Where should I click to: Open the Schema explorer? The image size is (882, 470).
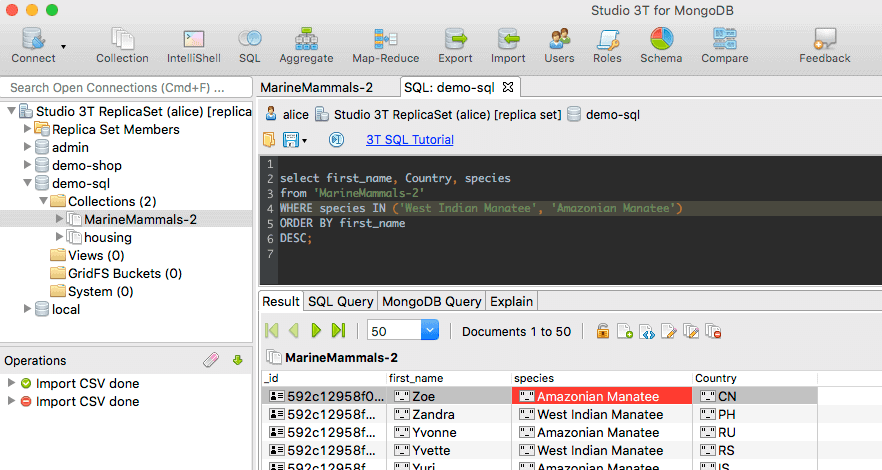point(661,46)
